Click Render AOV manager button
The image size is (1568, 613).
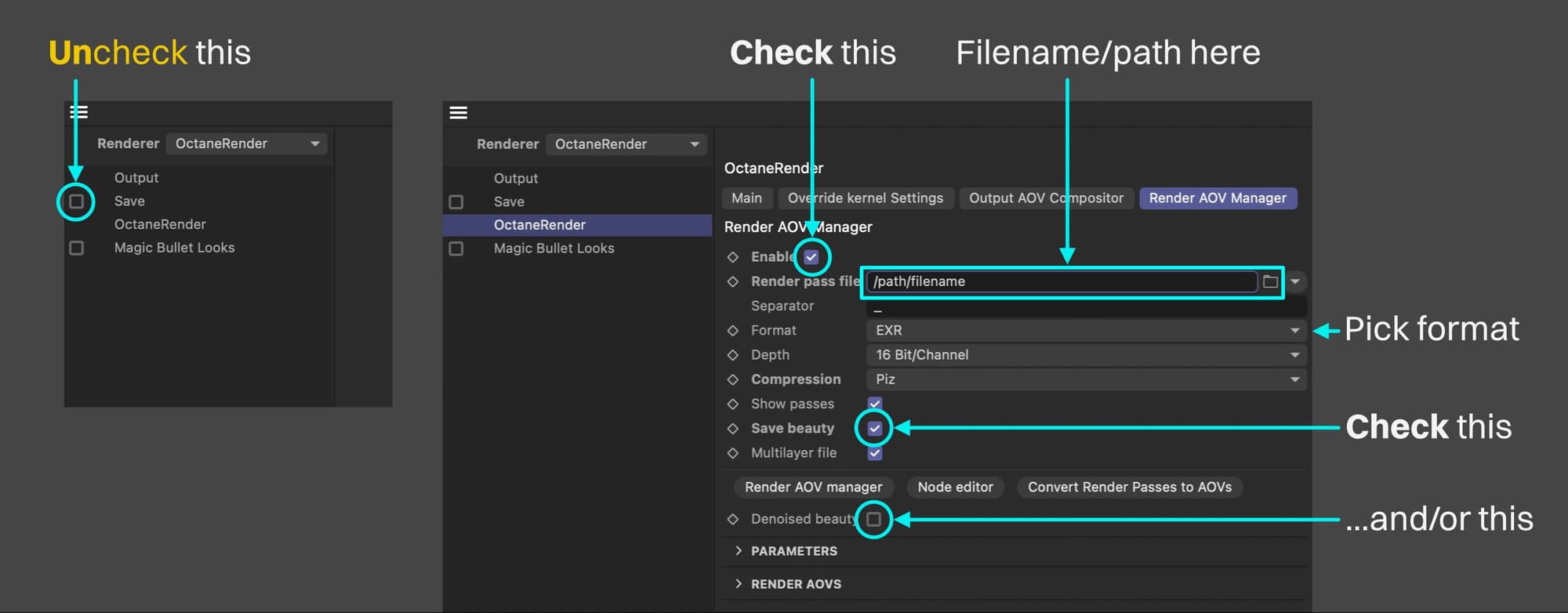813,487
